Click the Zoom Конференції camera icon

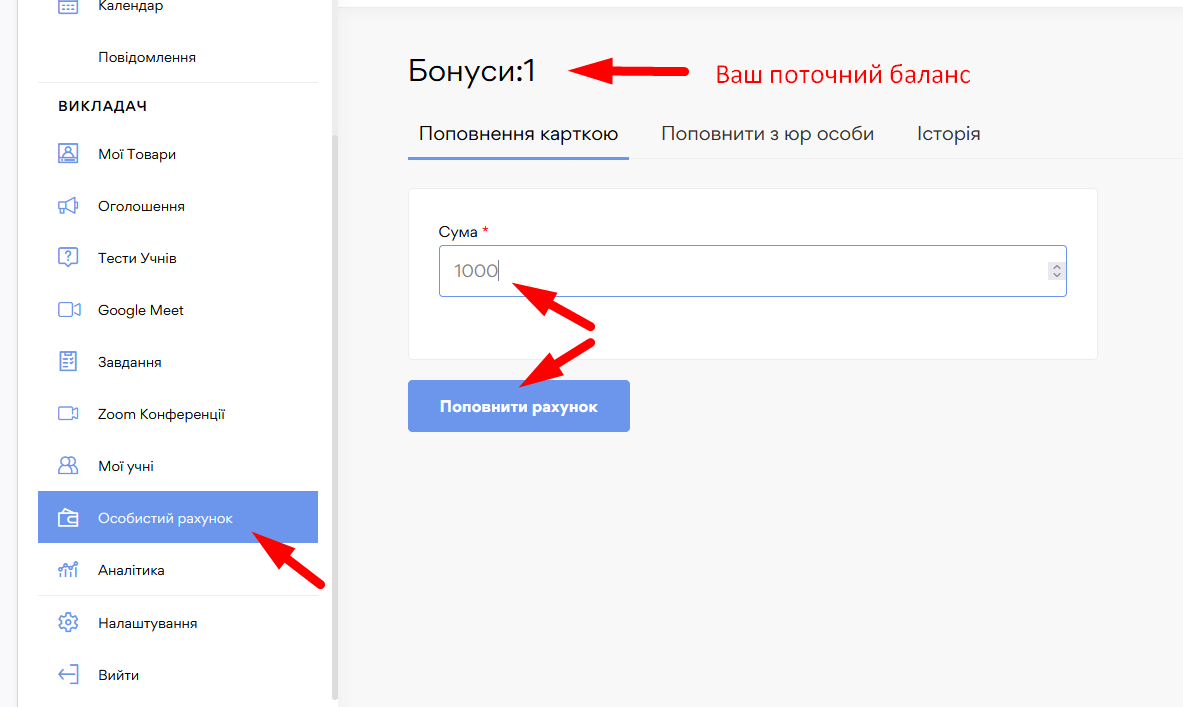pyautogui.click(x=68, y=414)
